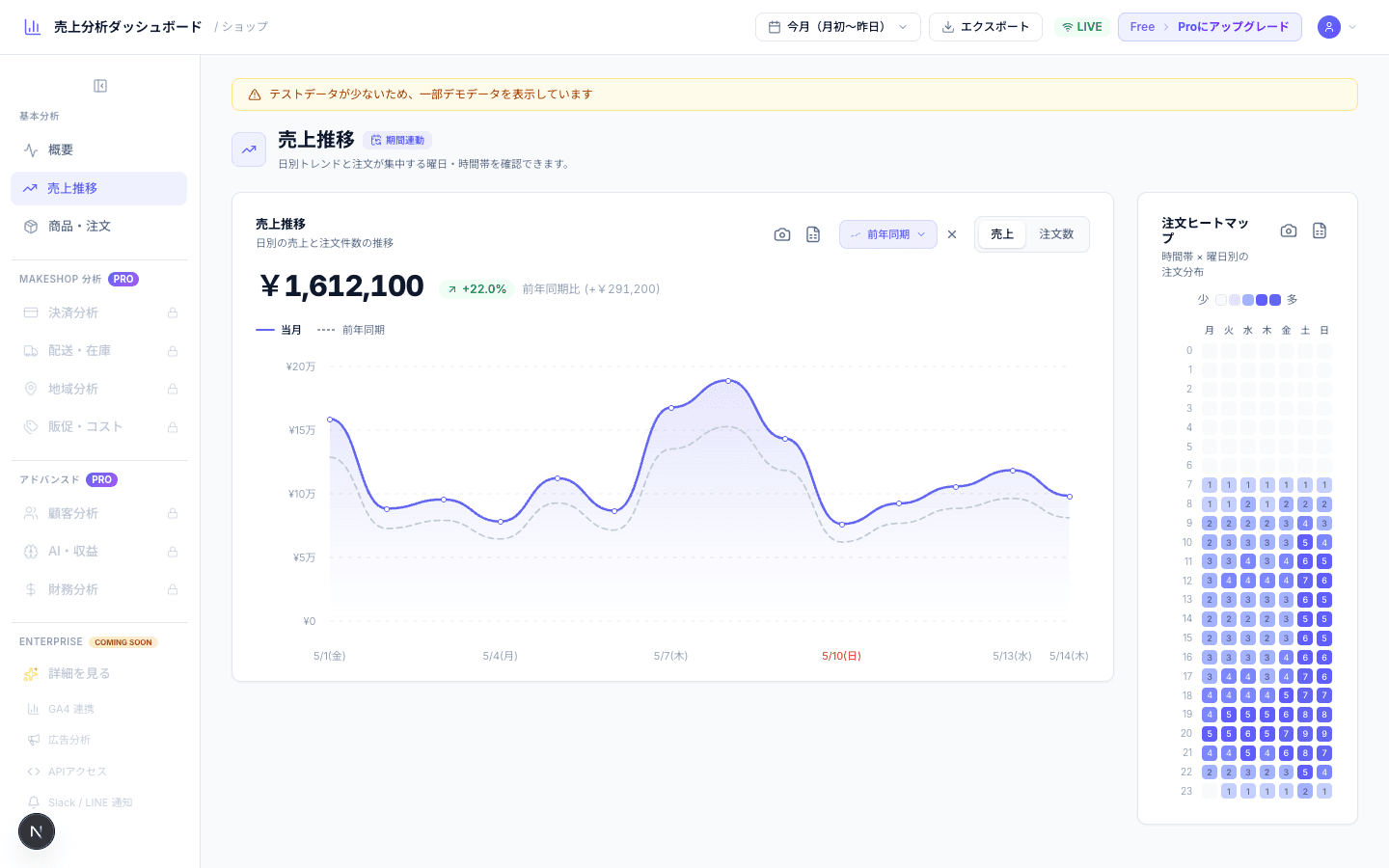Expand the account chevron next to avatar
Viewport: 1389px width, 868px height.
point(1352,27)
